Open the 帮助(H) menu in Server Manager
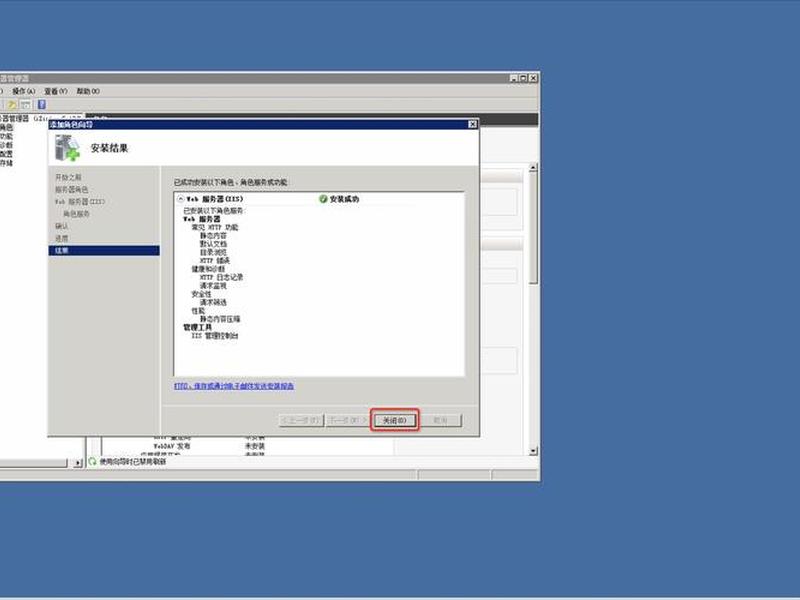800x600 pixels. point(88,91)
